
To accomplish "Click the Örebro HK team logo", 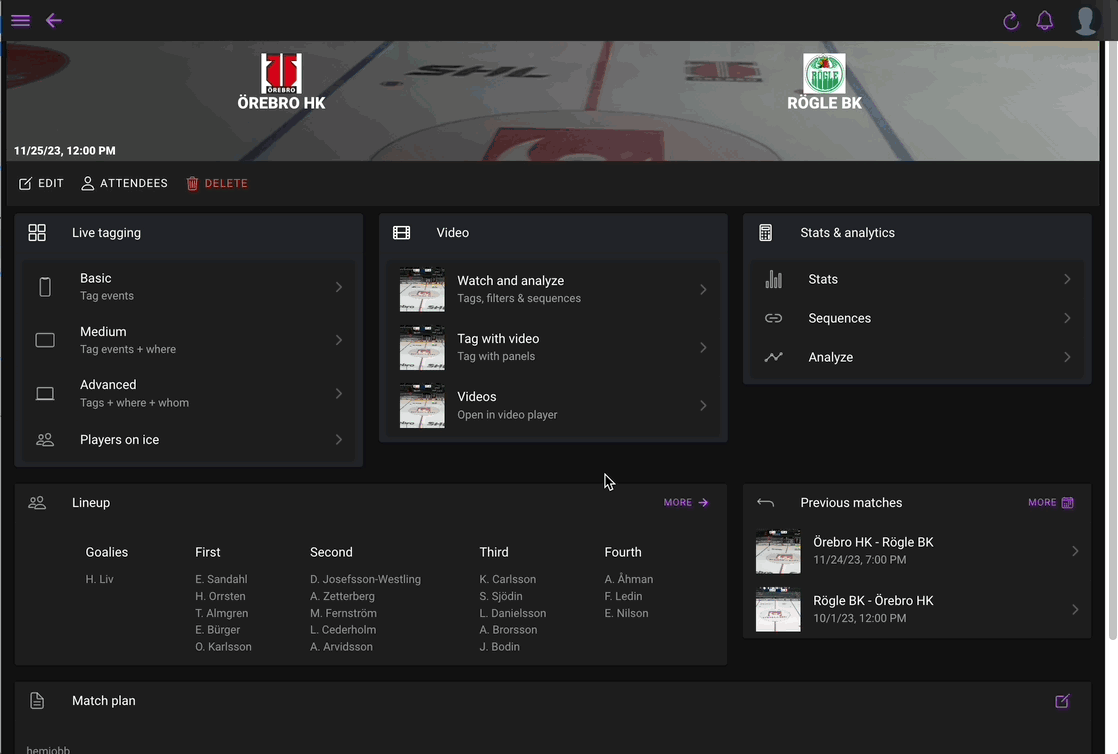I will pyautogui.click(x=281, y=73).
